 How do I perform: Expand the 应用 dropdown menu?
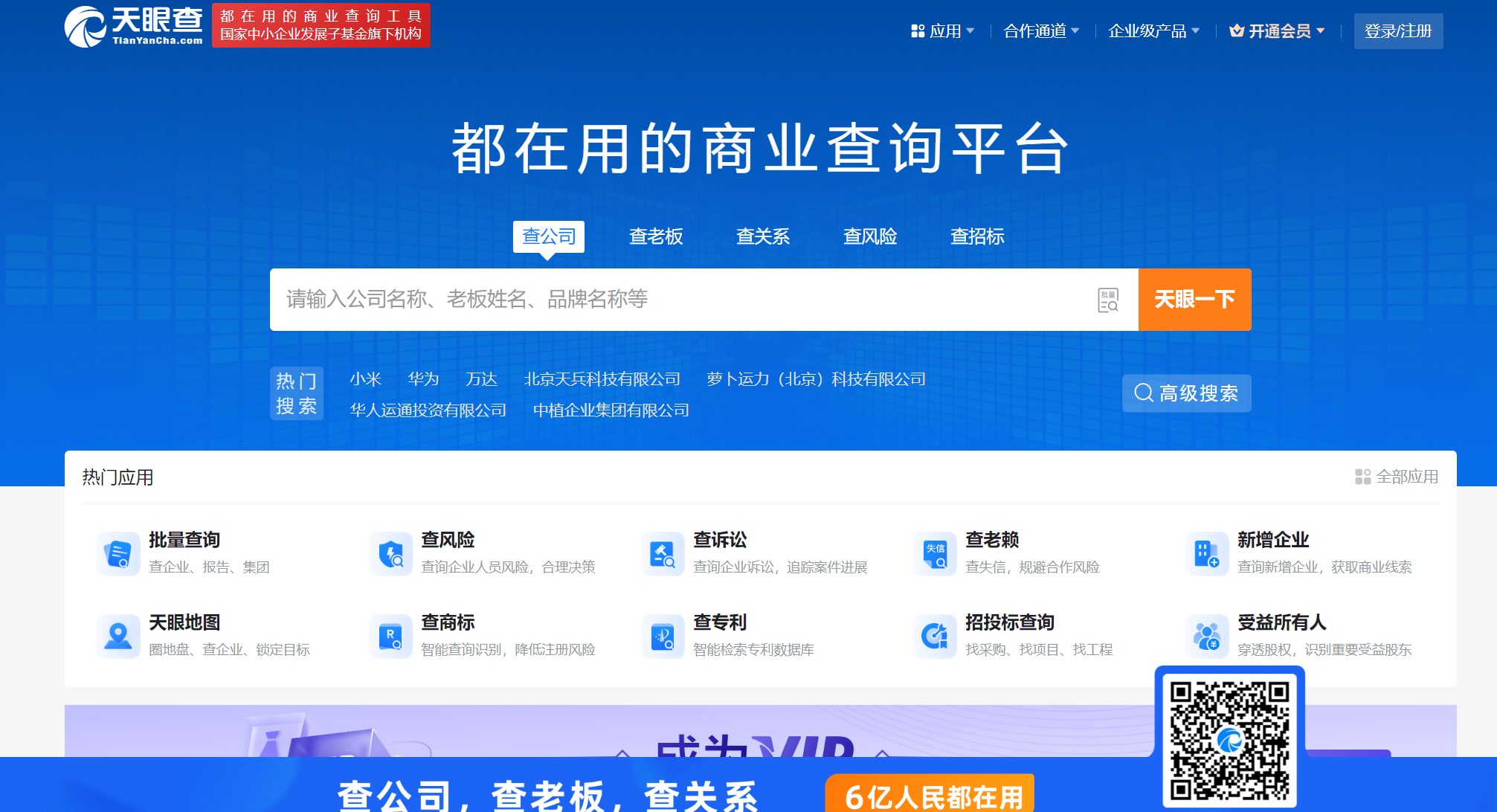[x=943, y=31]
